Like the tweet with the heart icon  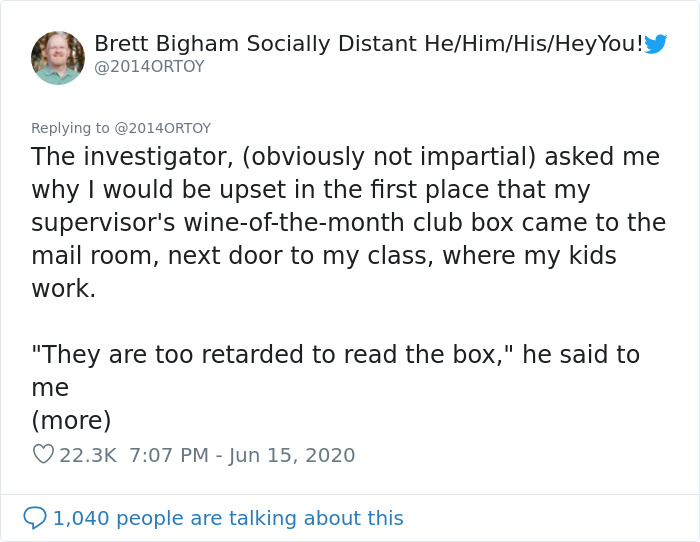[x=42, y=454]
